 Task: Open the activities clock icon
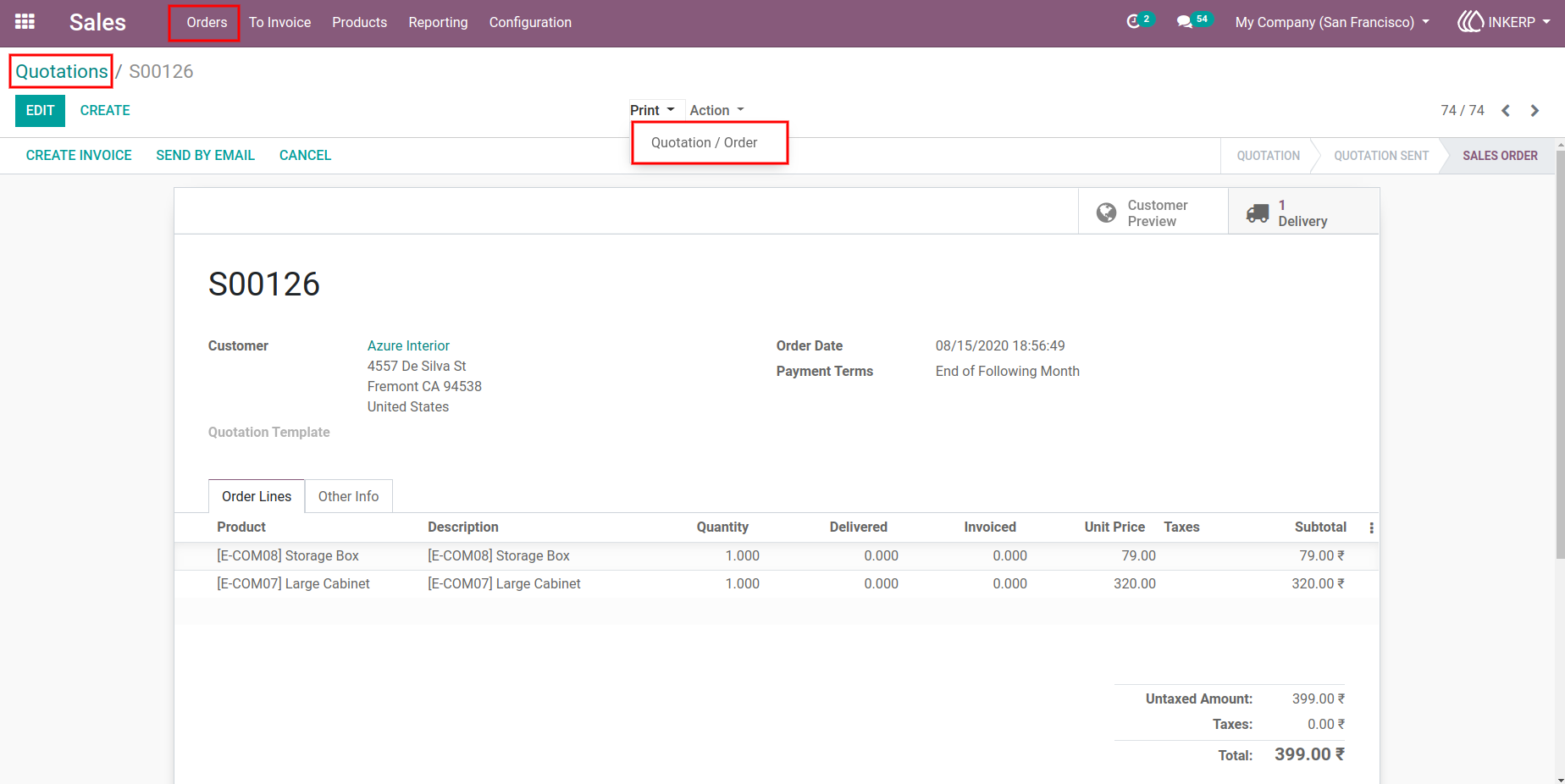pyautogui.click(x=1133, y=22)
